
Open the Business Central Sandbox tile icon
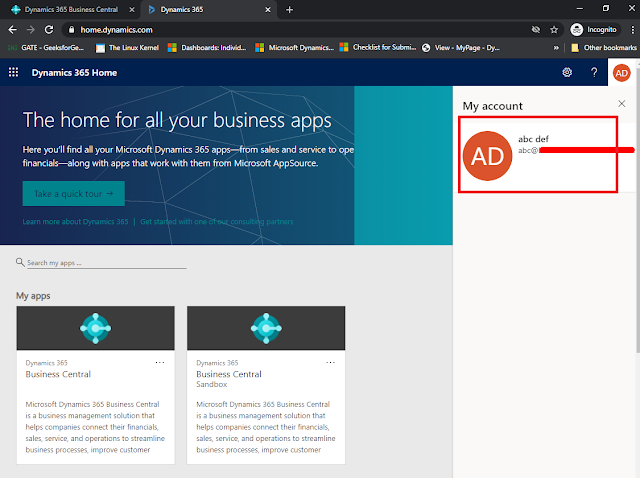click(266, 328)
